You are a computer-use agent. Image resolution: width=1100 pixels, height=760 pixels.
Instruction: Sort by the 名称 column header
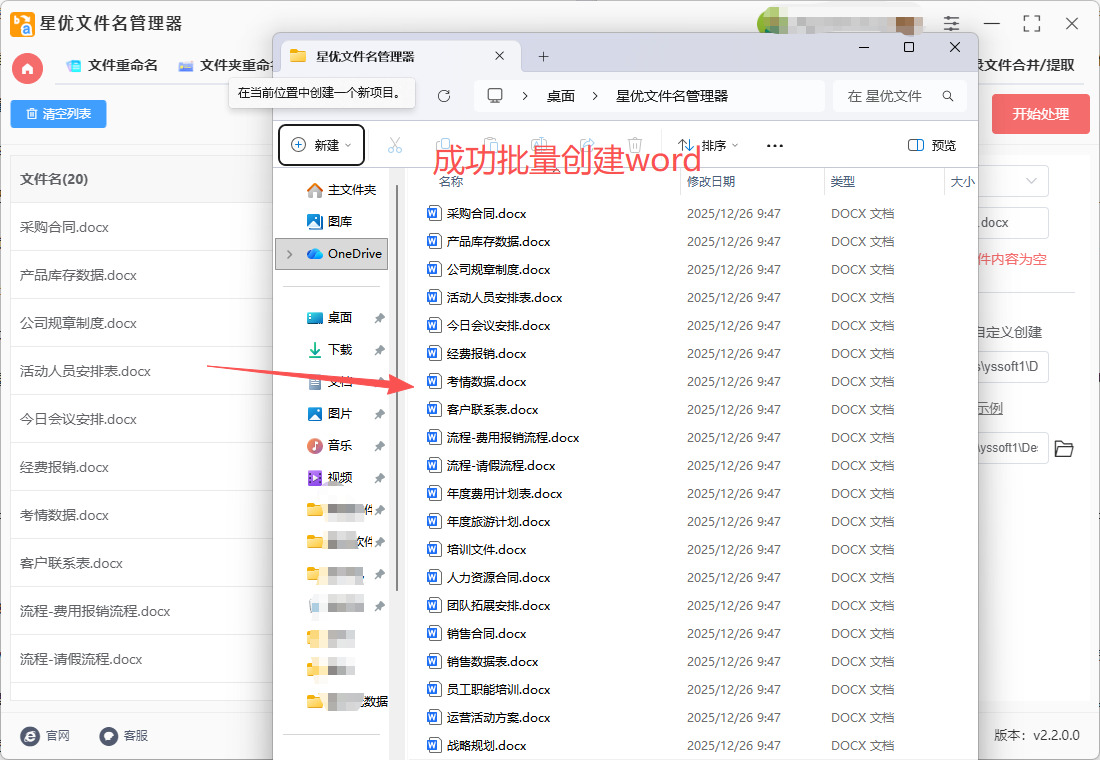[451, 182]
